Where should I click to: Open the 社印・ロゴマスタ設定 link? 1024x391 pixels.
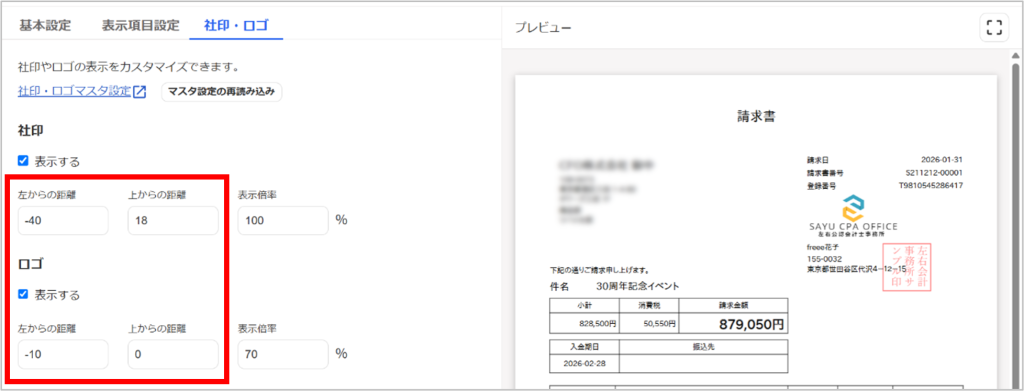[74, 91]
